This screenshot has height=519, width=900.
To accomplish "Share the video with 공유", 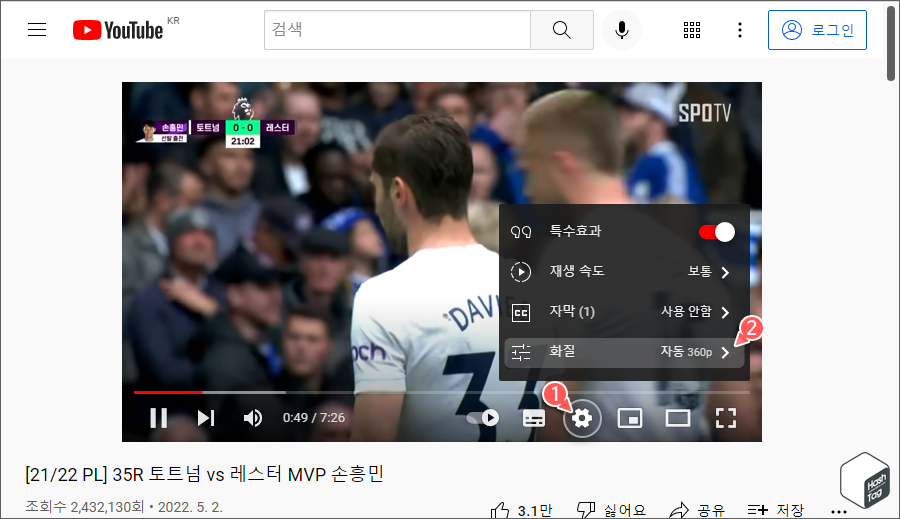I will click(x=697, y=510).
